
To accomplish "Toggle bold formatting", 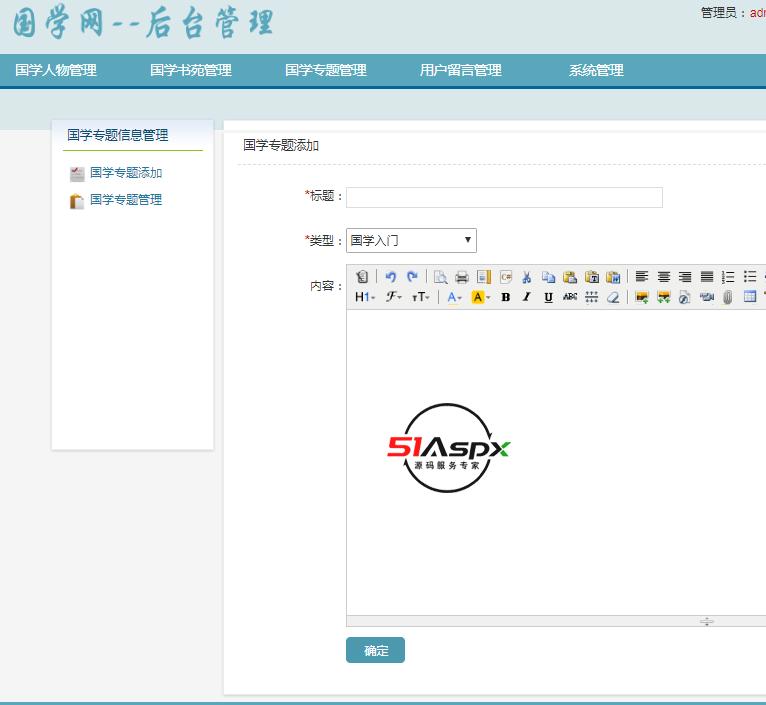I will click(506, 297).
